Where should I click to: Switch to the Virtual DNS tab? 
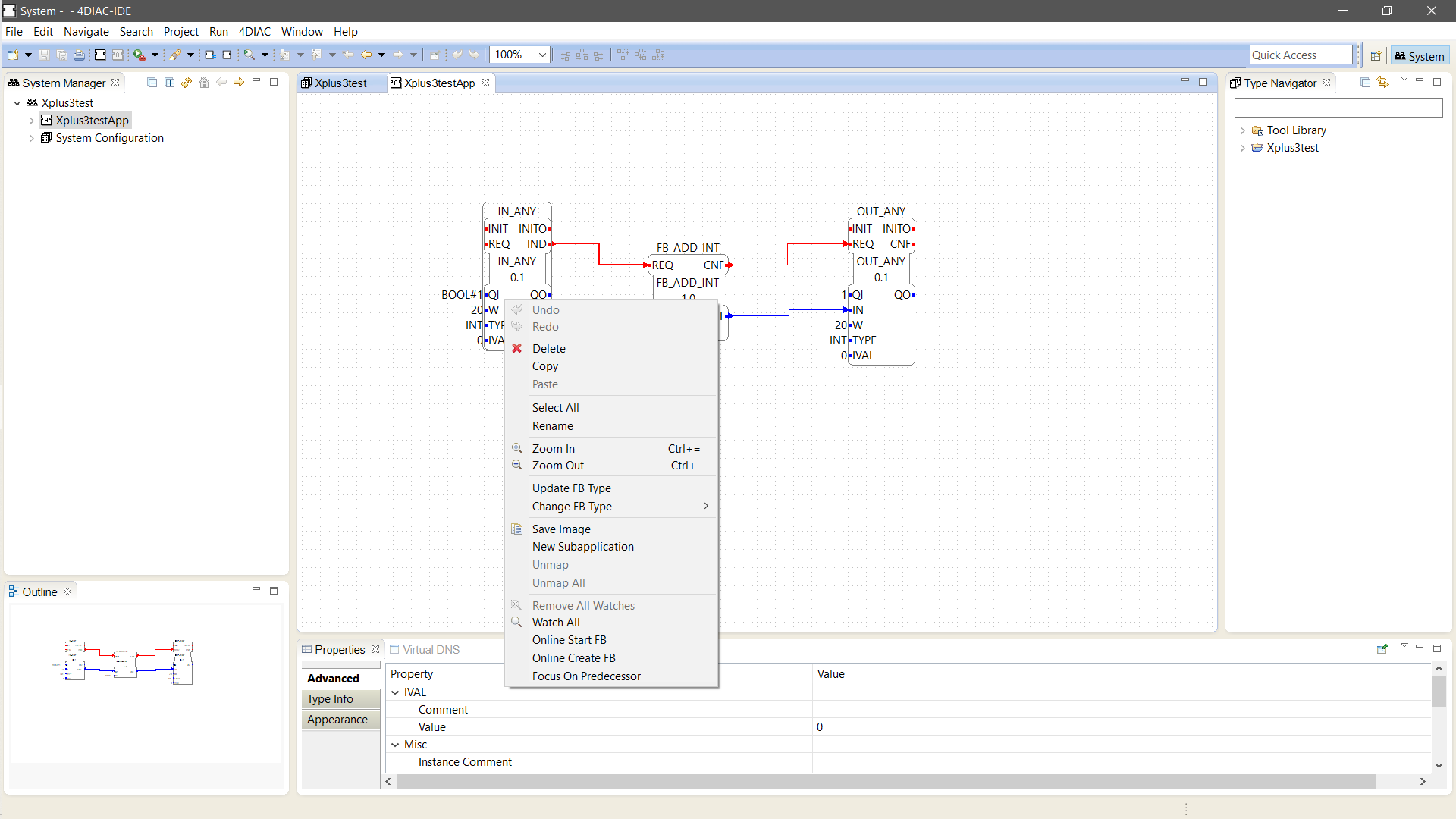click(425, 650)
